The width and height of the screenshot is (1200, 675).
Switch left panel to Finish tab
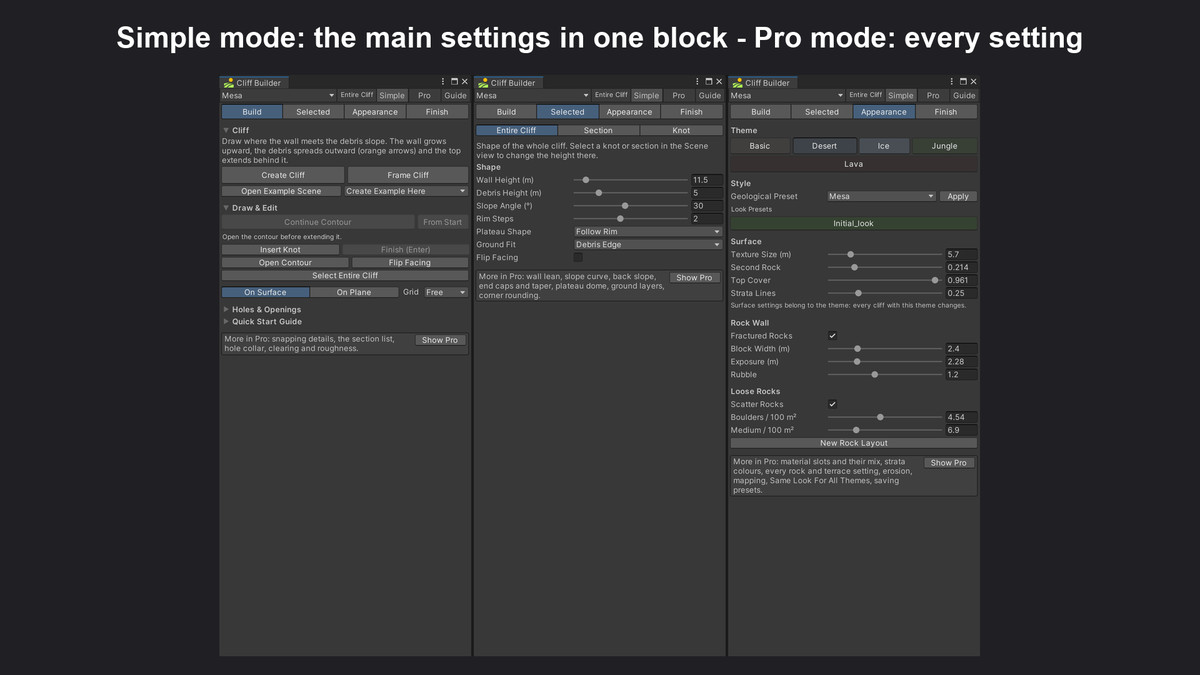click(x=437, y=112)
